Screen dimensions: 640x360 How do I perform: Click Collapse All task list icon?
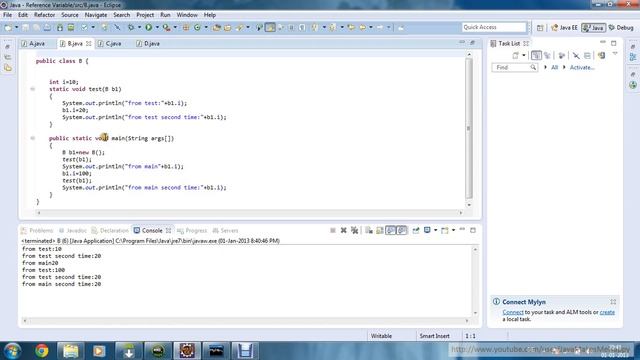click(587, 56)
